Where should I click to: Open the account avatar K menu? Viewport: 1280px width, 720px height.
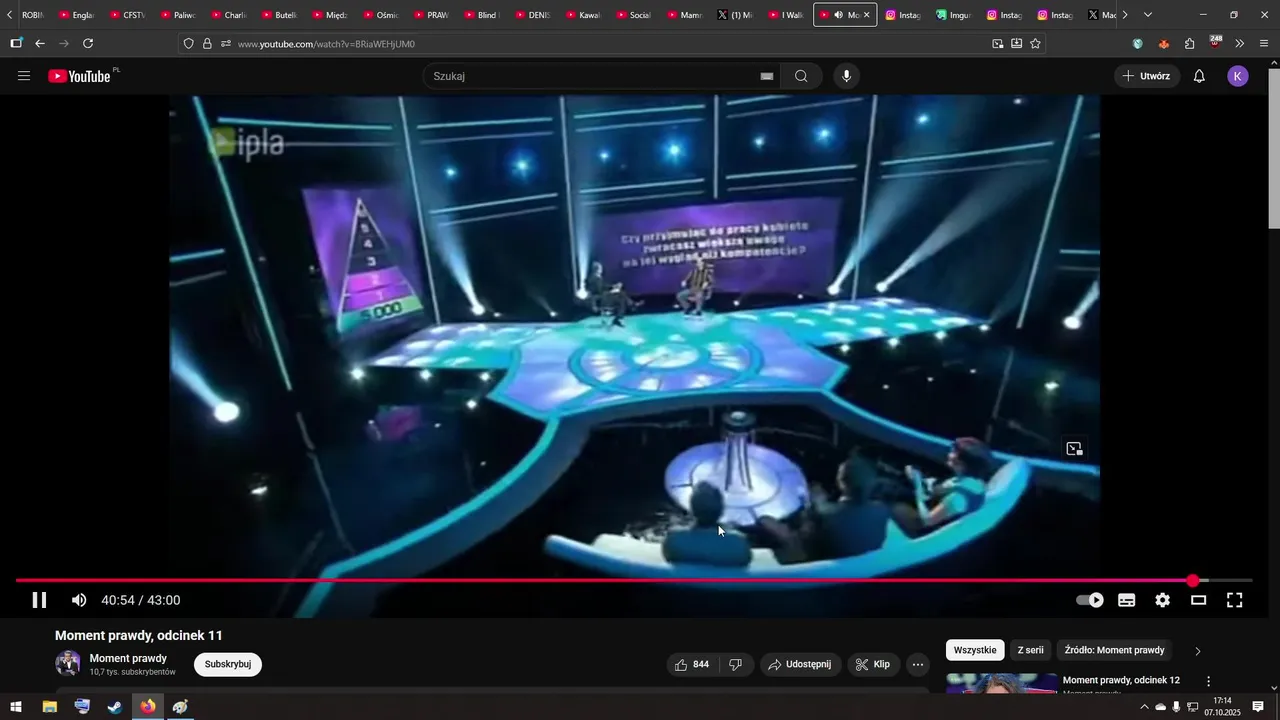point(1238,76)
